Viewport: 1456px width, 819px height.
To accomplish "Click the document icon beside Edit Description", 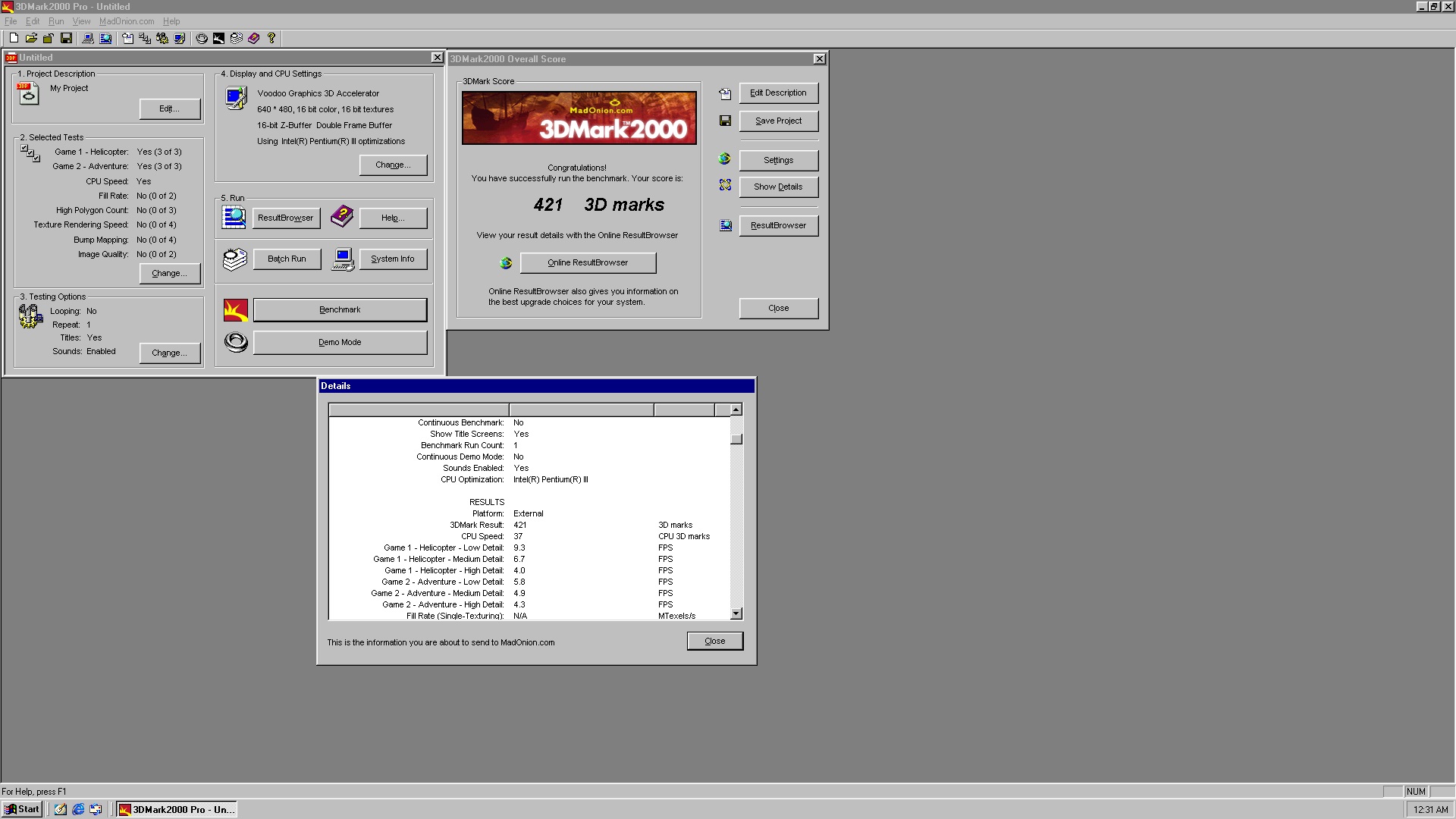I will (725, 94).
